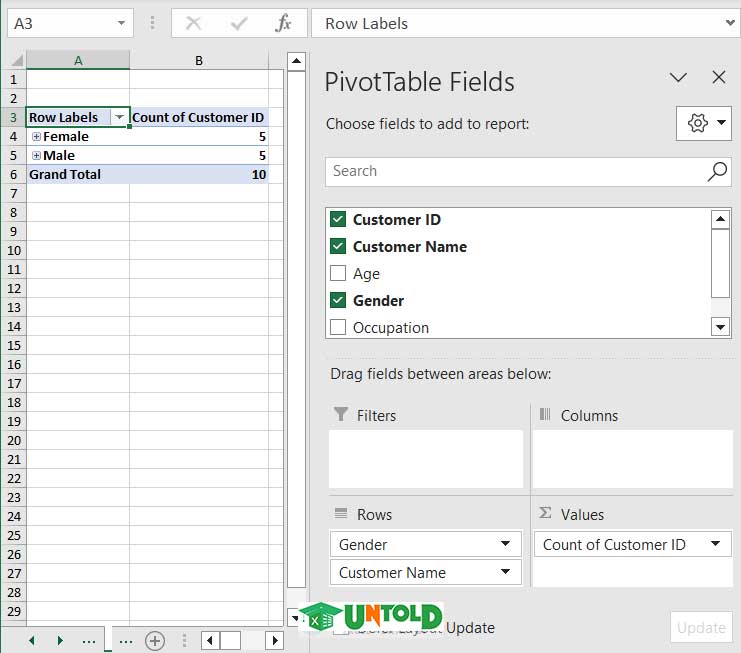The height and width of the screenshot is (653, 741).
Task: Click the field list scrollbar thumb
Action: (720, 263)
